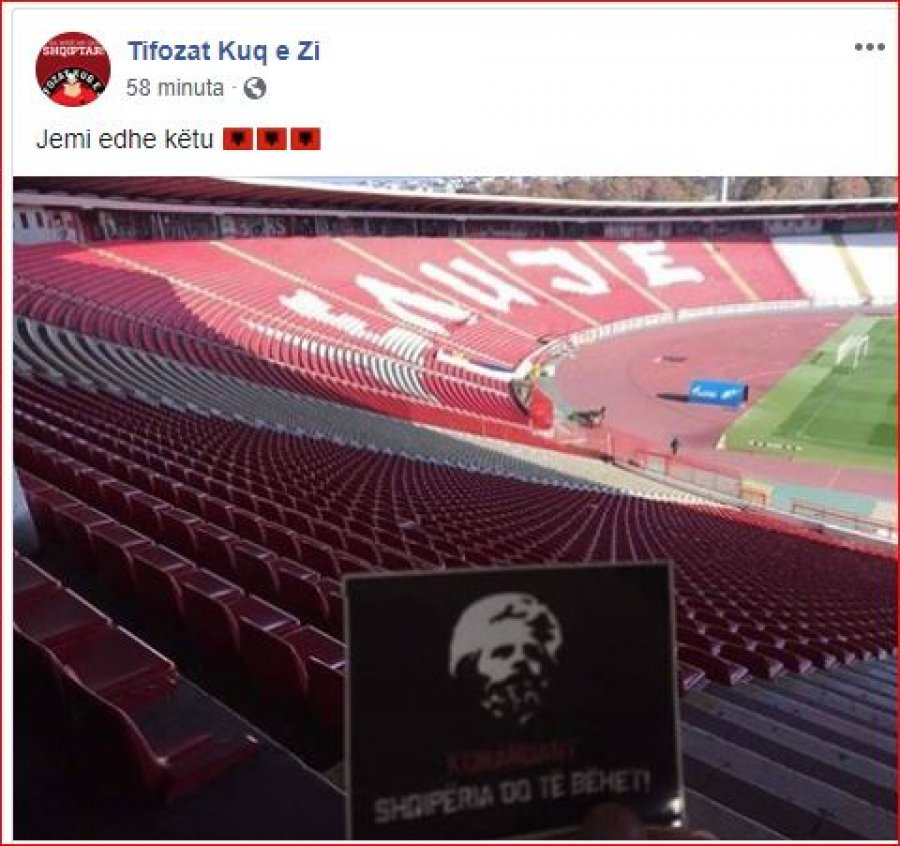Click the blue advertising board near pitch
The height and width of the screenshot is (846, 900).
pyautogui.click(x=719, y=393)
